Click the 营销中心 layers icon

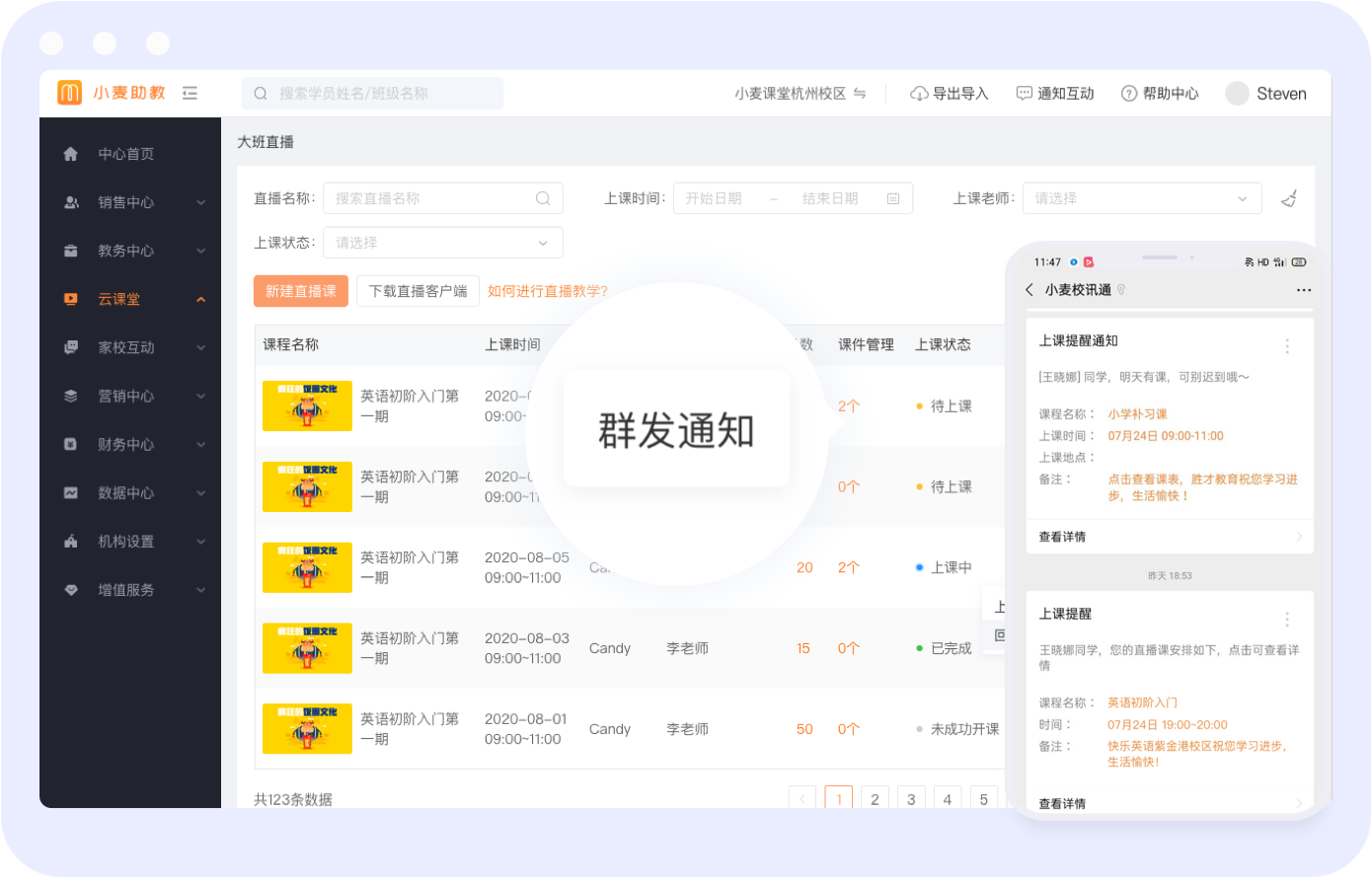pos(71,396)
